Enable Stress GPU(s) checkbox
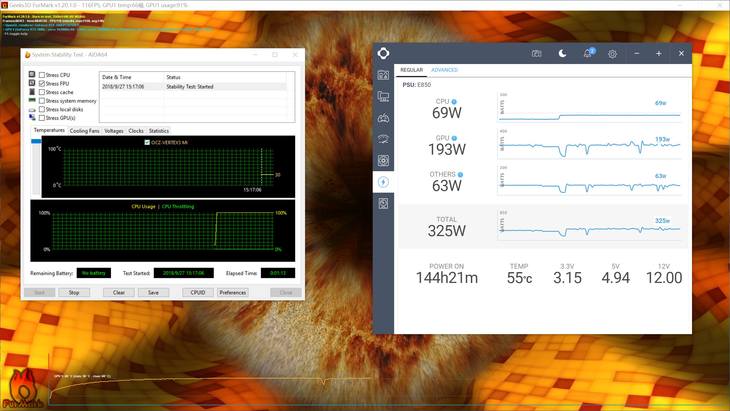Viewport: 730px width, 411px height. 42,118
